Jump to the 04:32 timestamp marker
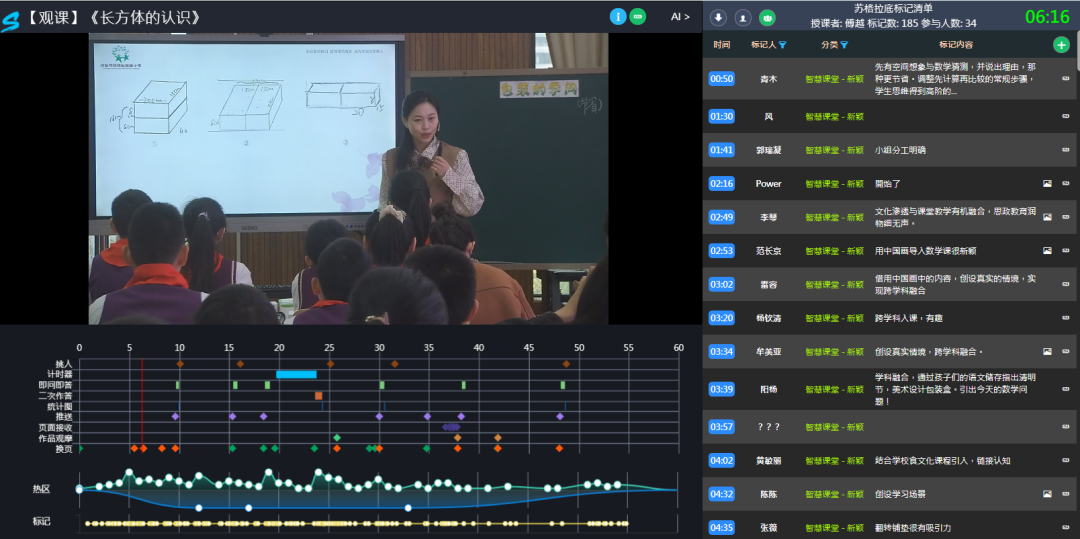 coord(721,494)
